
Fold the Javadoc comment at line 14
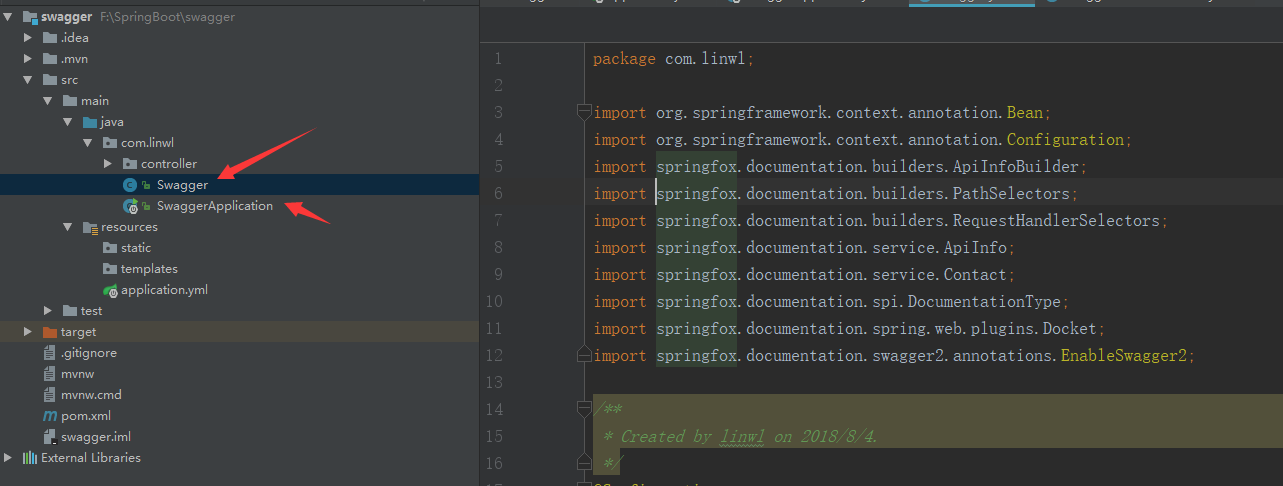pos(585,409)
